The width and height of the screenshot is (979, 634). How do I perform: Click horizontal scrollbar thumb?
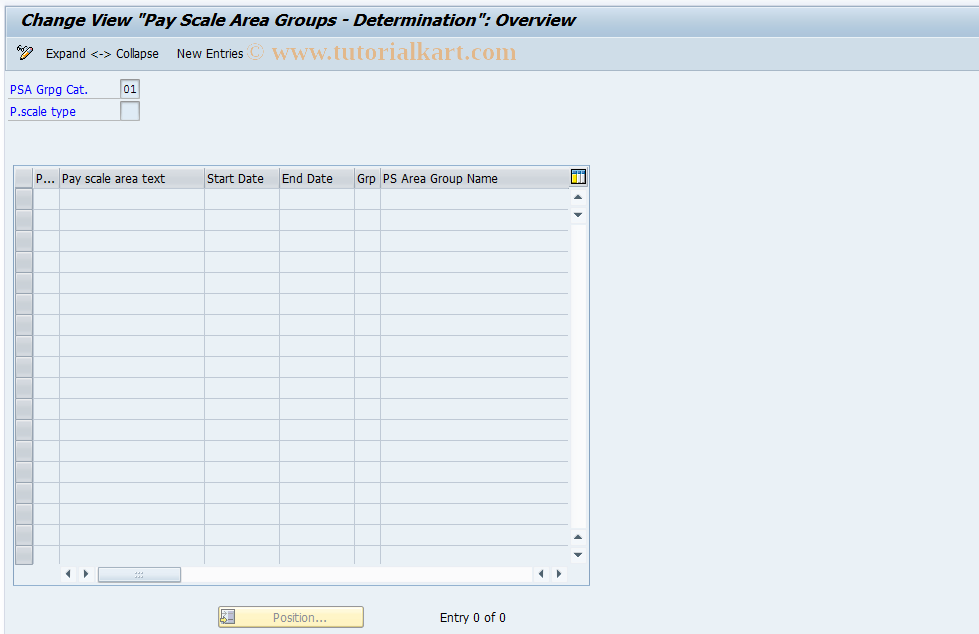pyautogui.click(x=139, y=575)
